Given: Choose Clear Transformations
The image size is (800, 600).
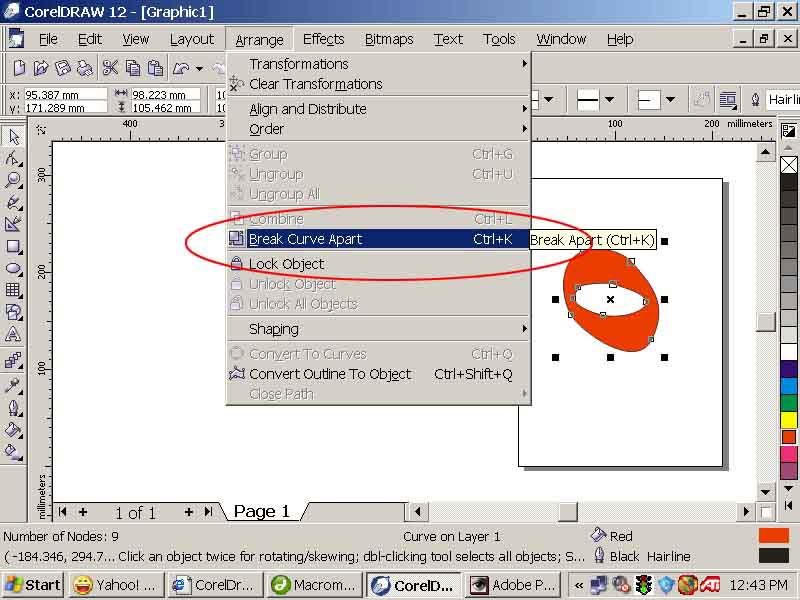Looking at the screenshot, I should (379, 84).
